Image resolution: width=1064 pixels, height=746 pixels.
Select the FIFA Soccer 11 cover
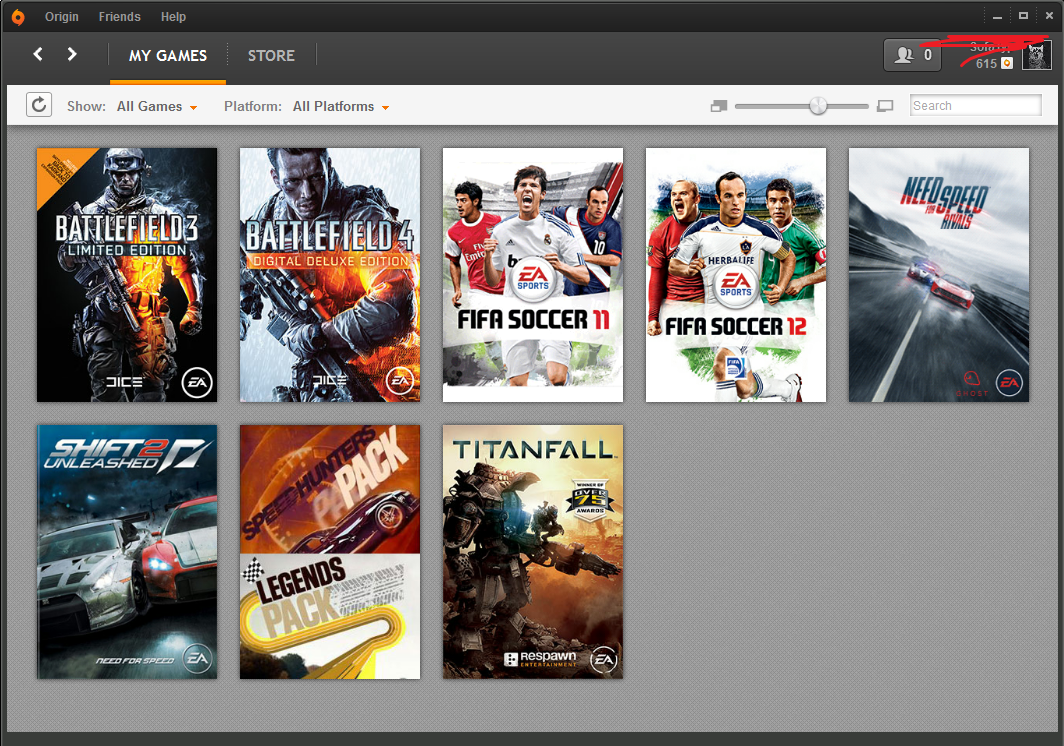tap(533, 275)
